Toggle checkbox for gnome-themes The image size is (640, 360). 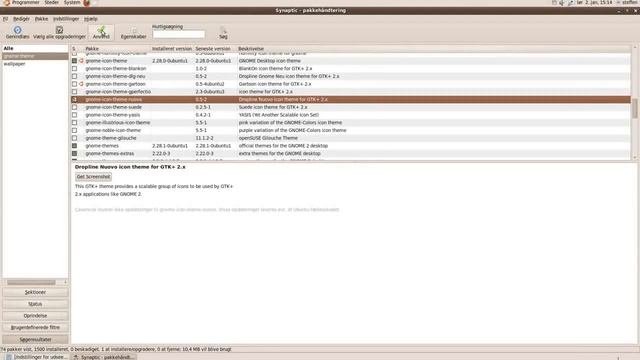click(x=74, y=146)
